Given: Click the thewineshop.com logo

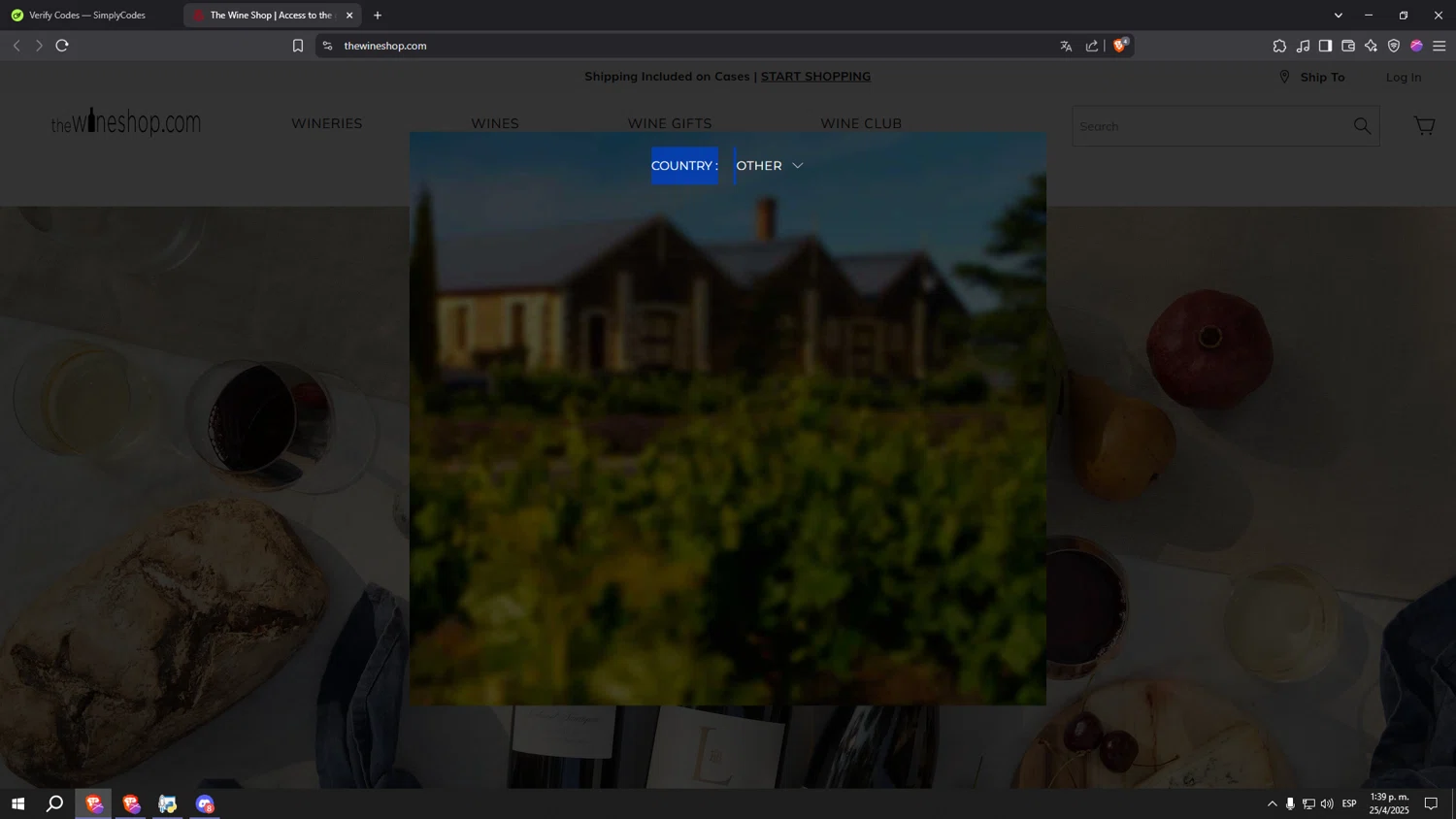Looking at the screenshot, I should point(126,122).
